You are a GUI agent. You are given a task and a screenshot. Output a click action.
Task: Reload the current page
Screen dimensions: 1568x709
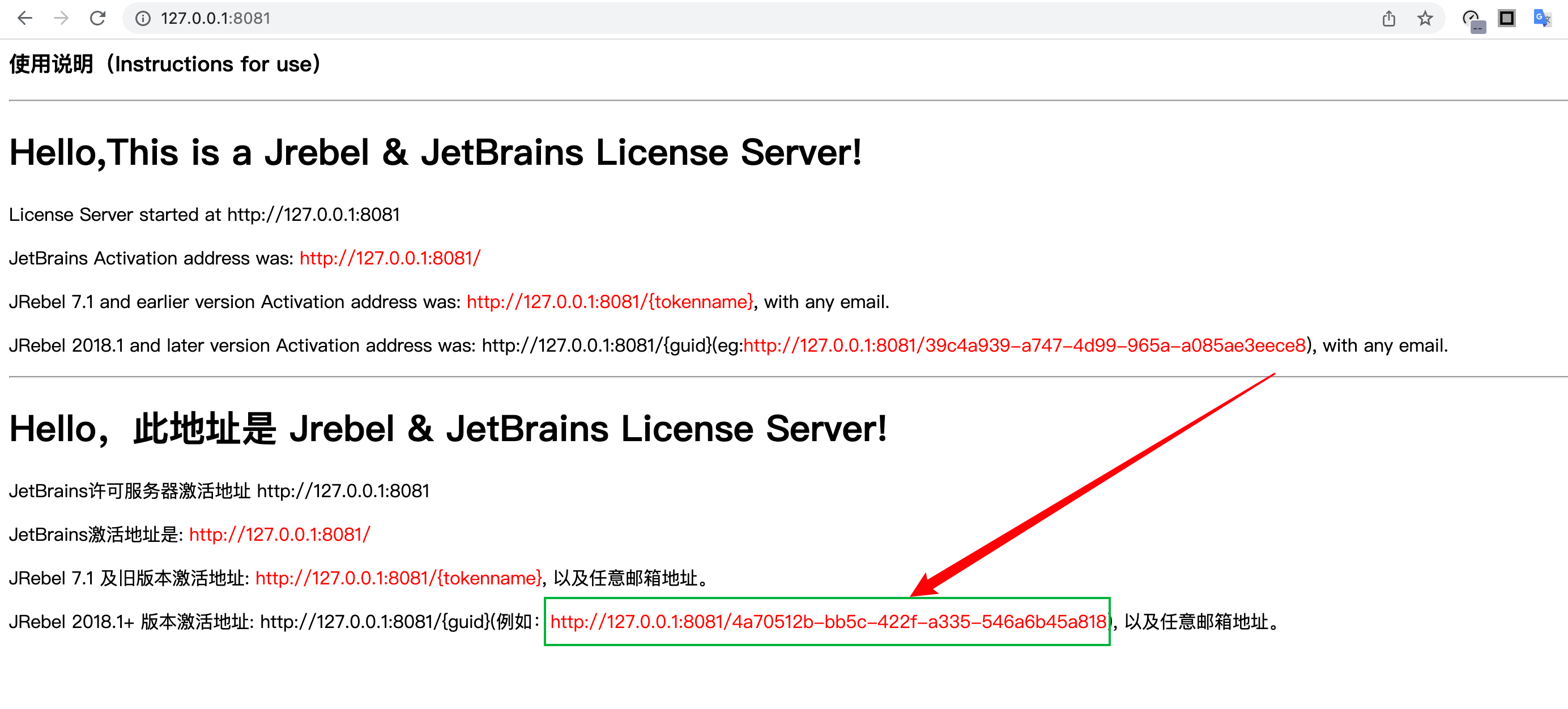click(98, 18)
